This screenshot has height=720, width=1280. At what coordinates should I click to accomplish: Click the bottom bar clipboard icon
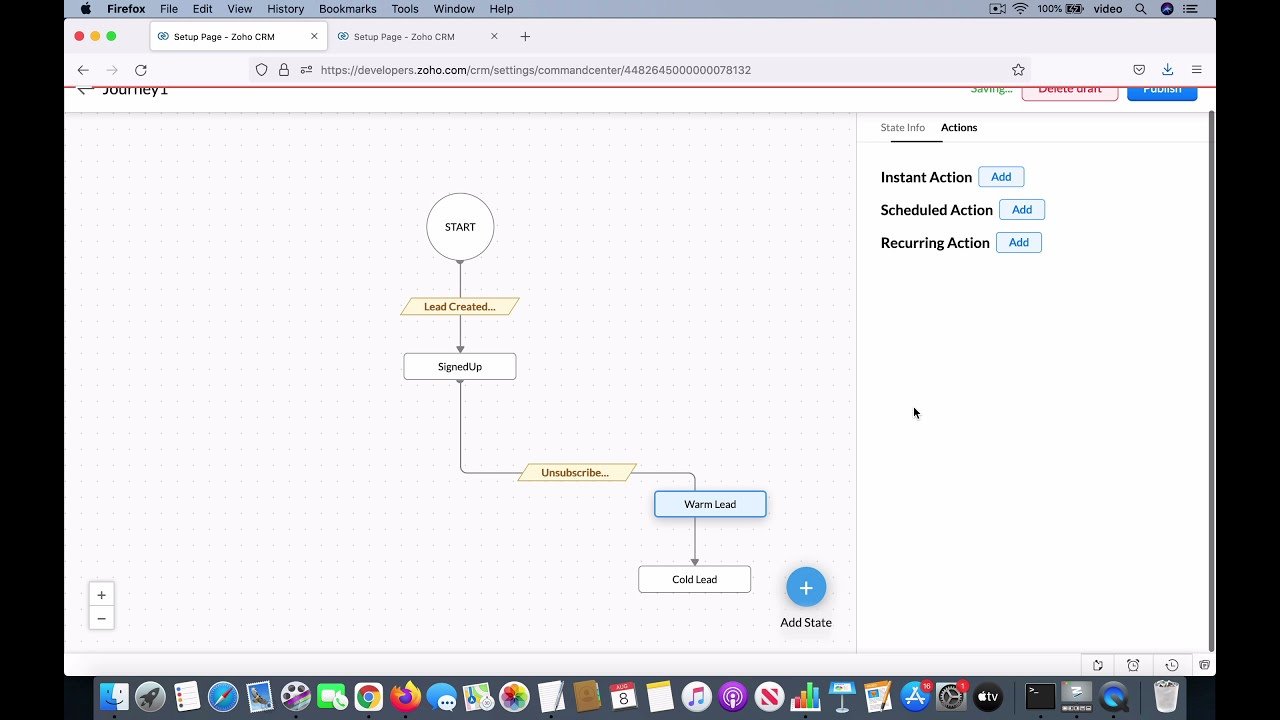click(1097, 665)
